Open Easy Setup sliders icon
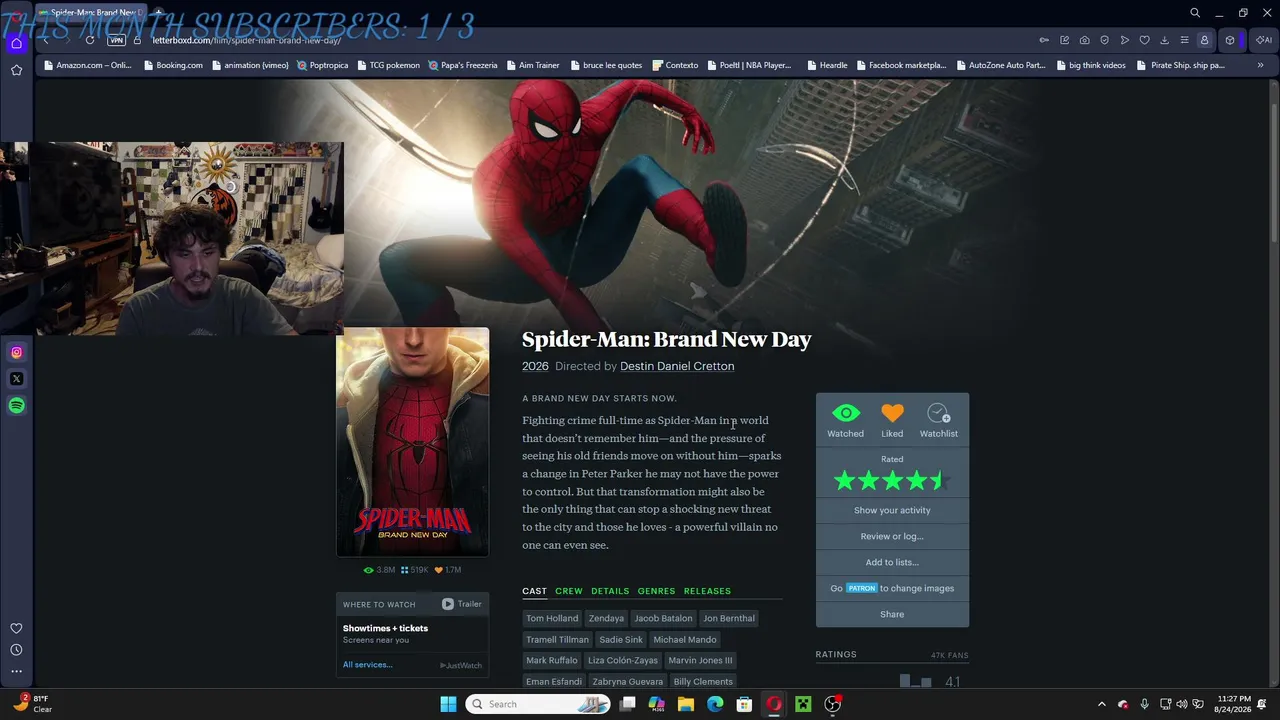Screen dimensions: 1280x720 (1184, 40)
